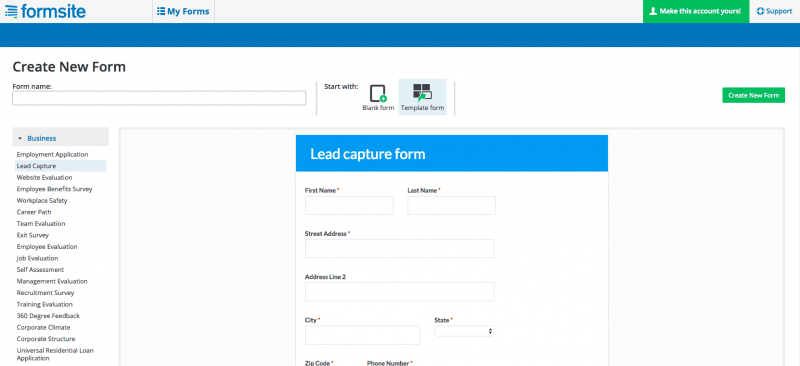Choose the Corporate Structure template
The width and height of the screenshot is (800, 366).
pos(46,339)
